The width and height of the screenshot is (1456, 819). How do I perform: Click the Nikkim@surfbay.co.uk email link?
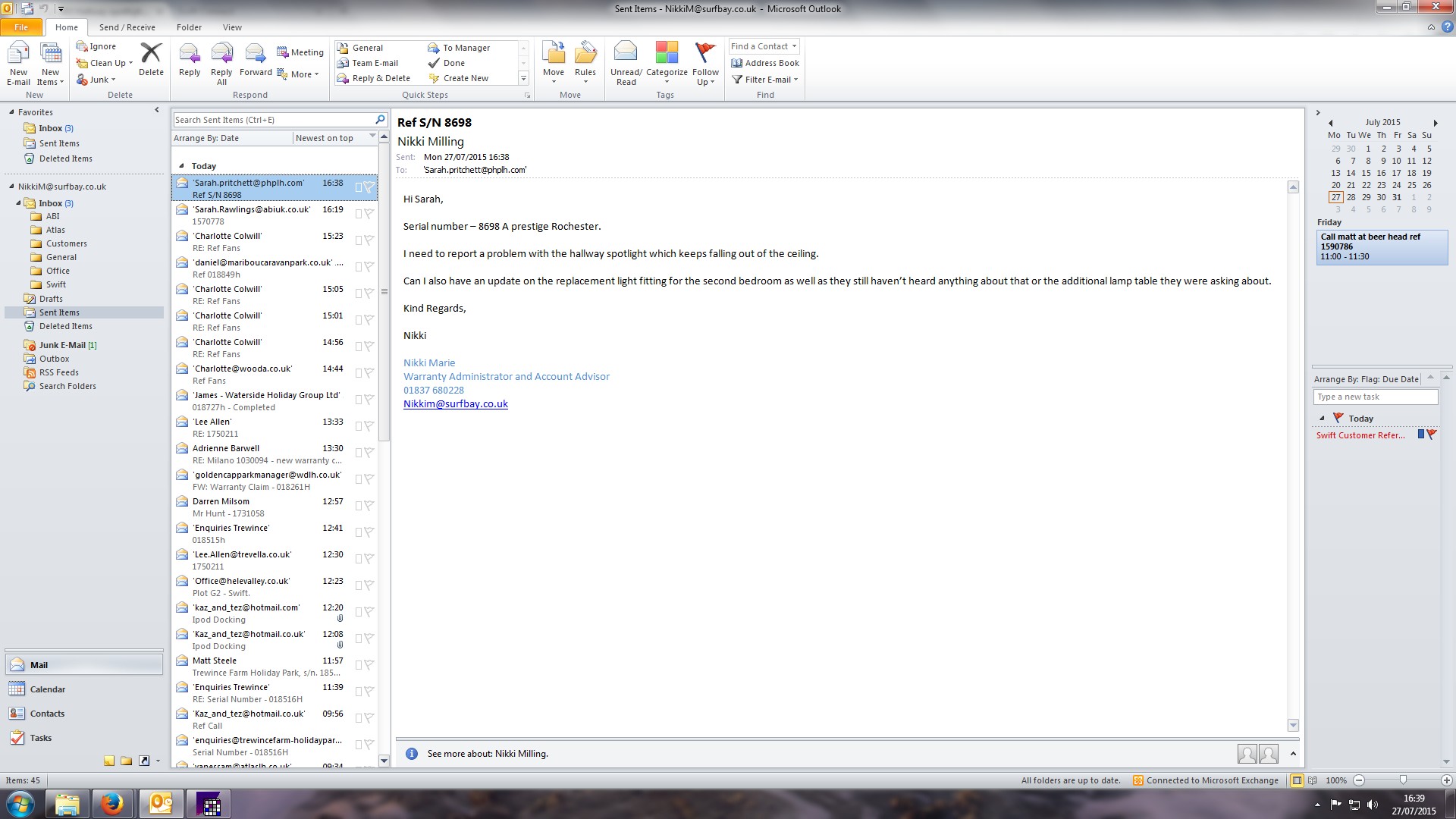pos(455,404)
